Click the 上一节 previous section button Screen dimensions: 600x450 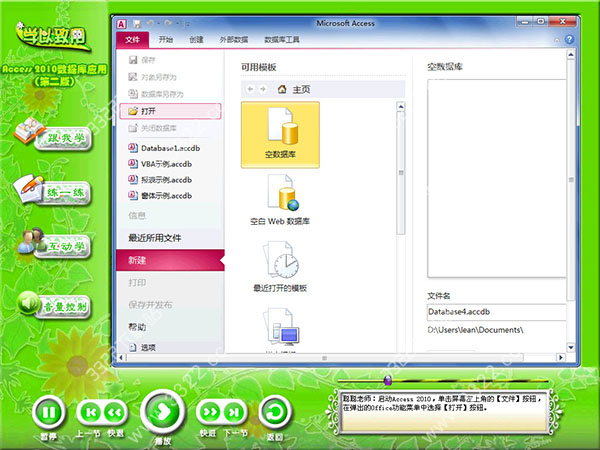(x=91, y=412)
